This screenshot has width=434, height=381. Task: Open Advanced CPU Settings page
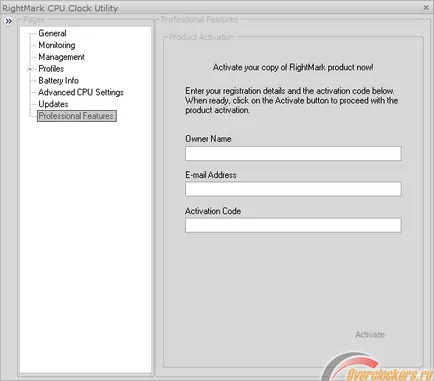81,92
